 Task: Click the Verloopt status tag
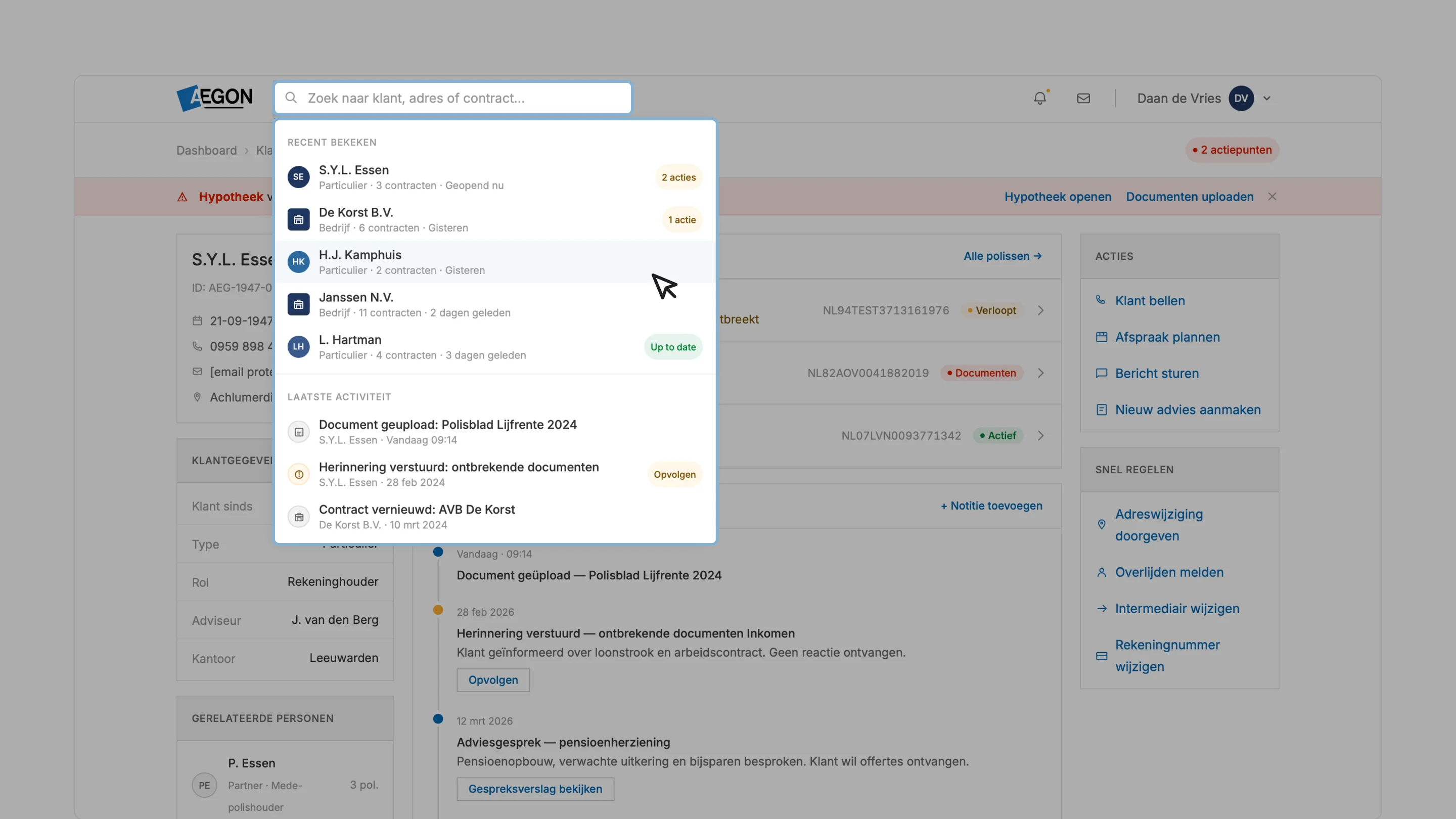tap(991, 310)
